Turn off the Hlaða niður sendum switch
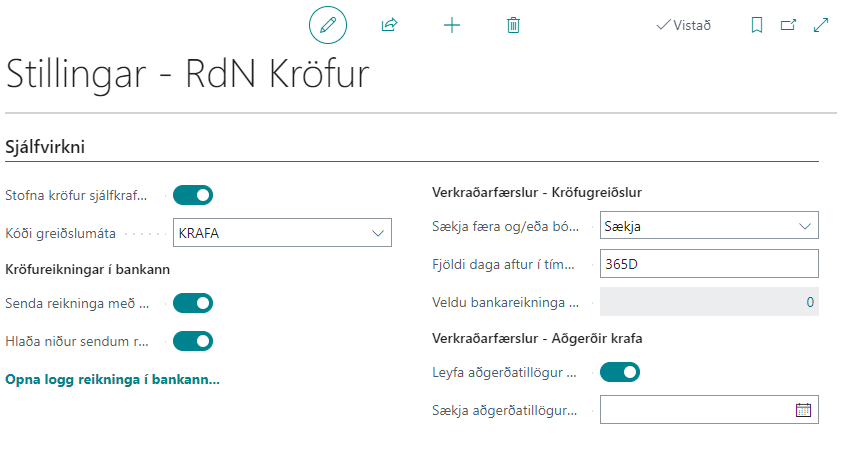Viewport: 860px width, 452px height. [193, 341]
